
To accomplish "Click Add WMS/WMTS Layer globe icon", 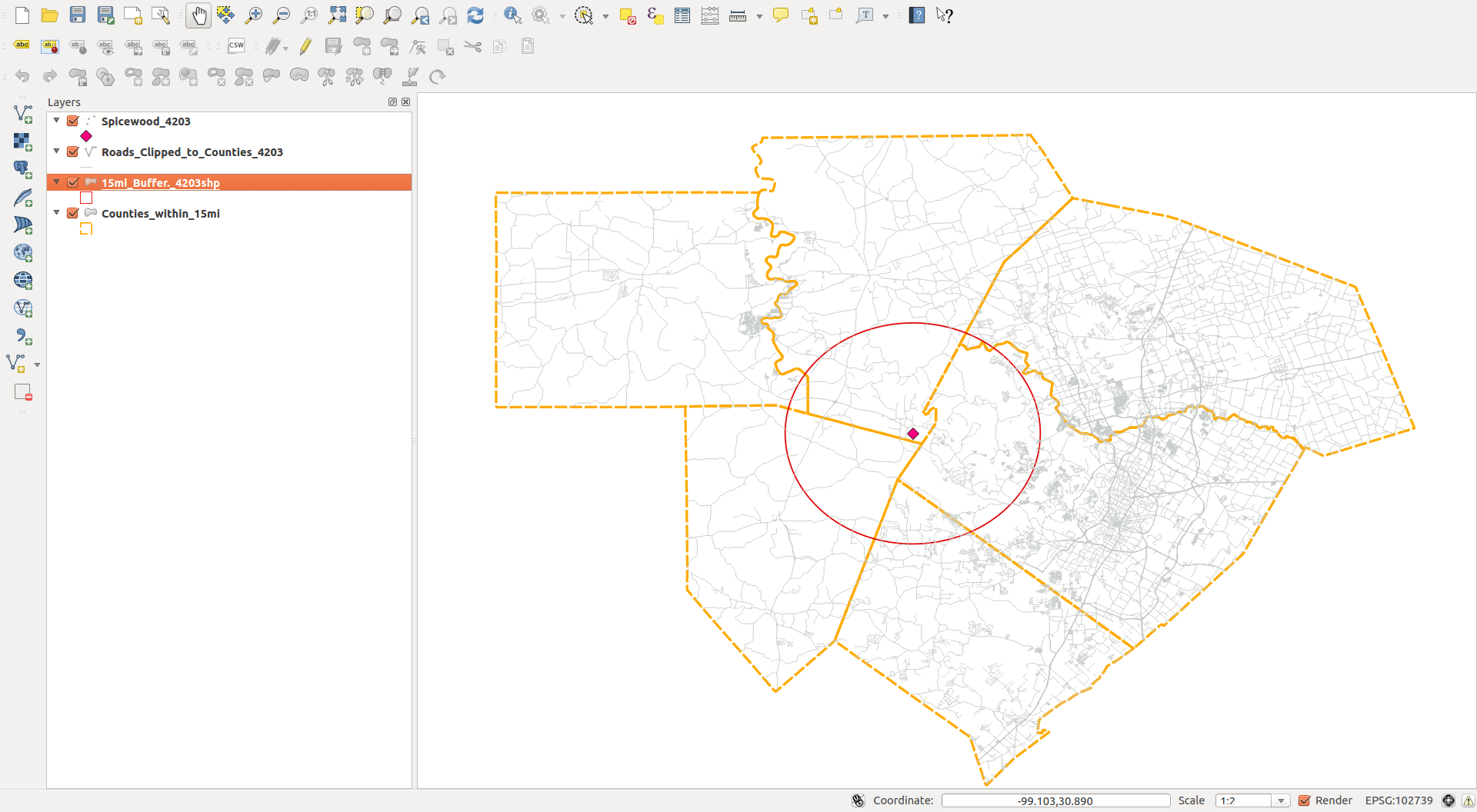I will pyautogui.click(x=23, y=253).
